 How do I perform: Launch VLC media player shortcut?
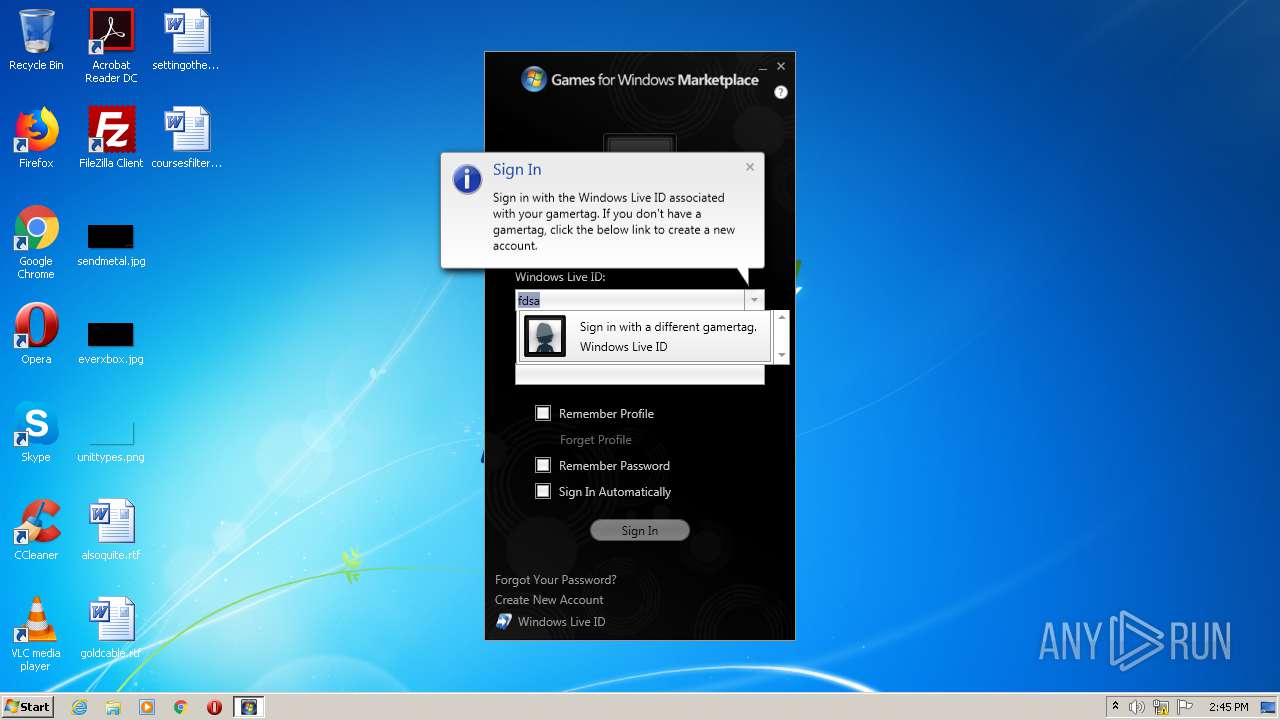coord(36,634)
